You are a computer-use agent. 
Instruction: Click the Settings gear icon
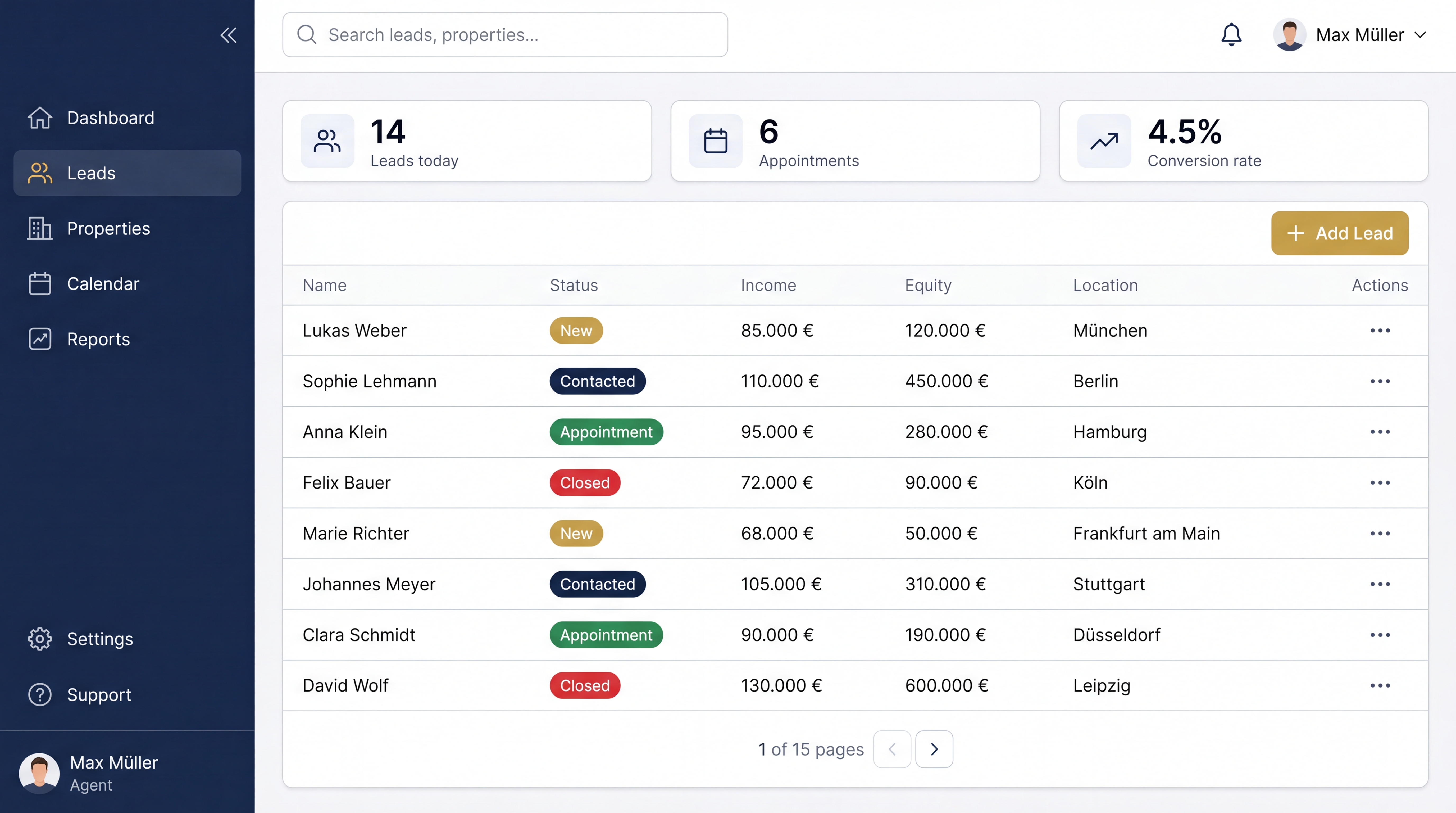[x=40, y=639]
